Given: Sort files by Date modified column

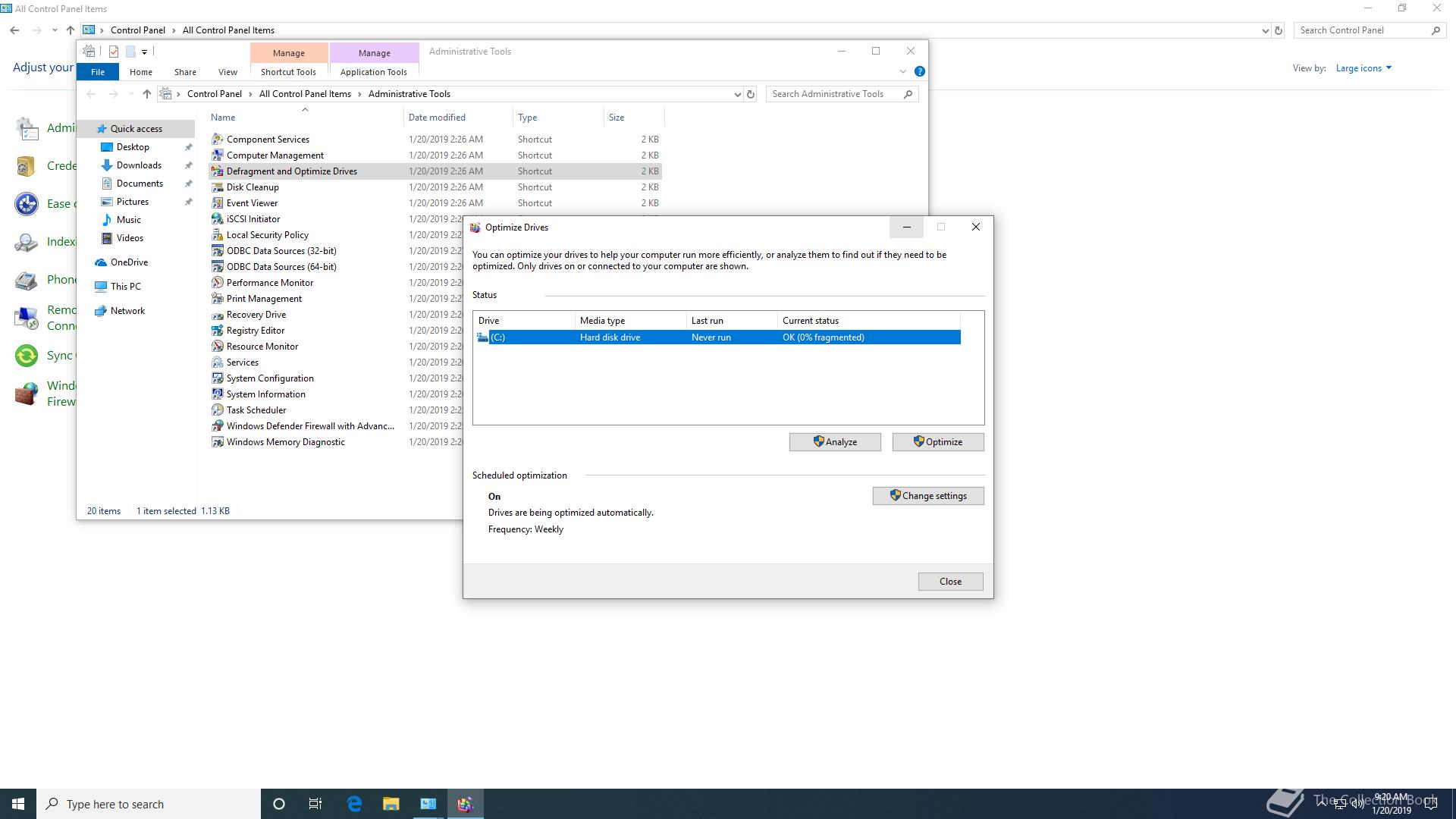Looking at the screenshot, I should 458,118.
